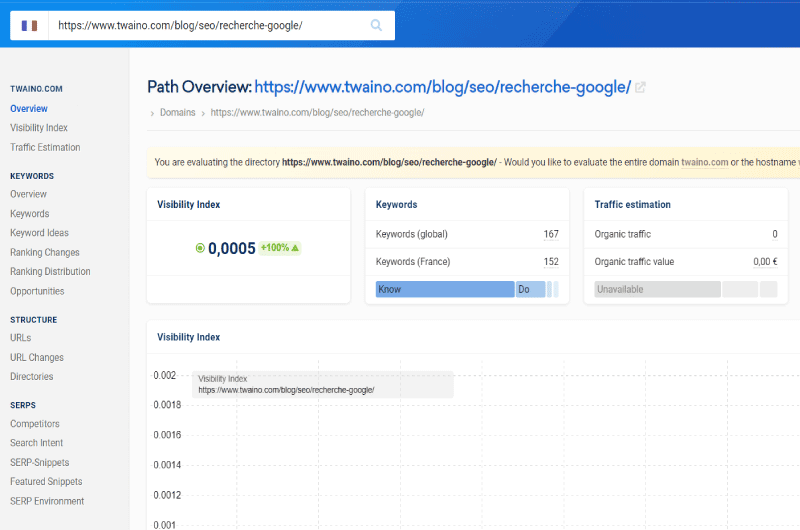This screenshot has height=530, width=800.
Task: Click the Visibility Index value 0,0005
Action: pyautogui.click(x=232, y=248)
